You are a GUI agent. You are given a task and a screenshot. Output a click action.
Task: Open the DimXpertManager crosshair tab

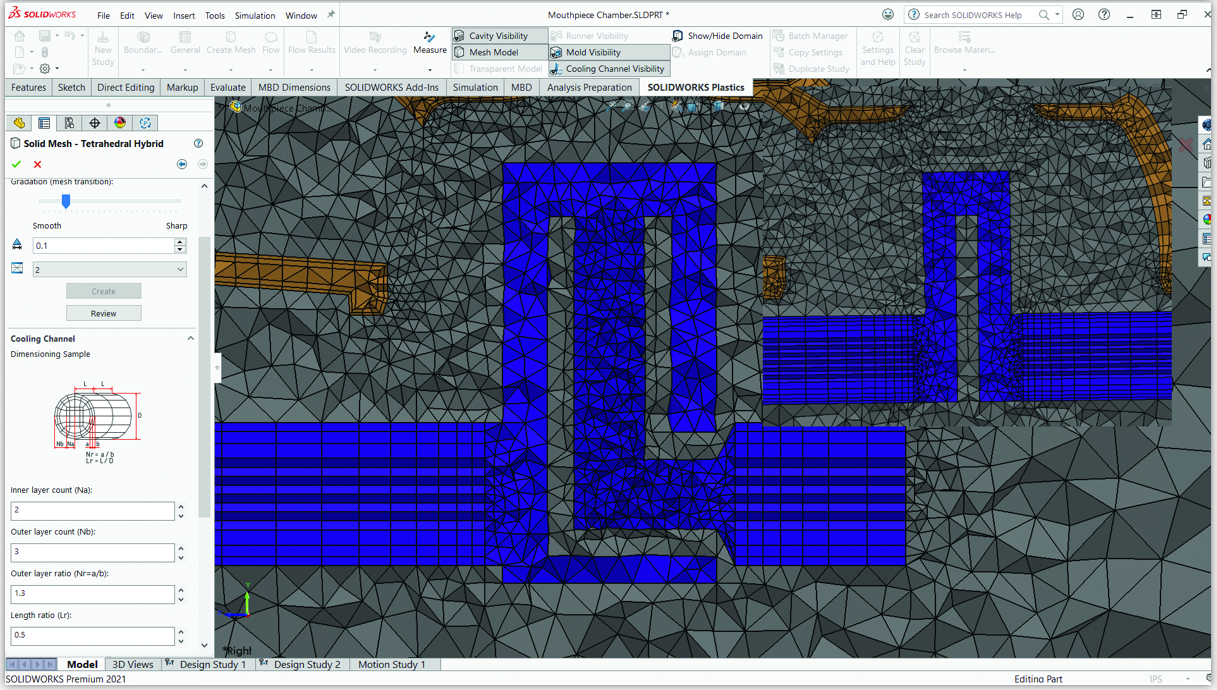click(95, 123)
